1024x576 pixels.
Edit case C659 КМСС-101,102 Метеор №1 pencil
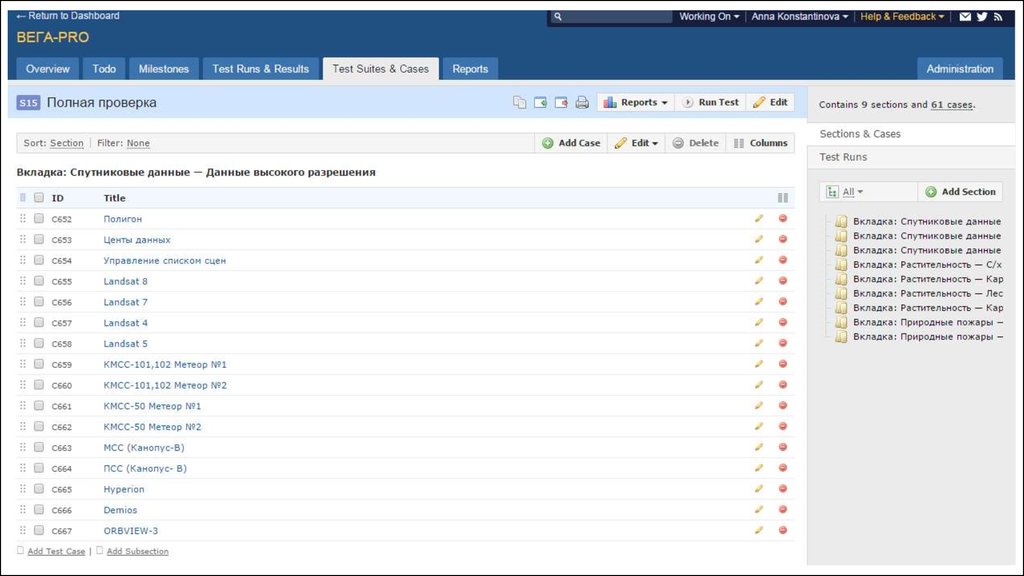click(759, 364)
